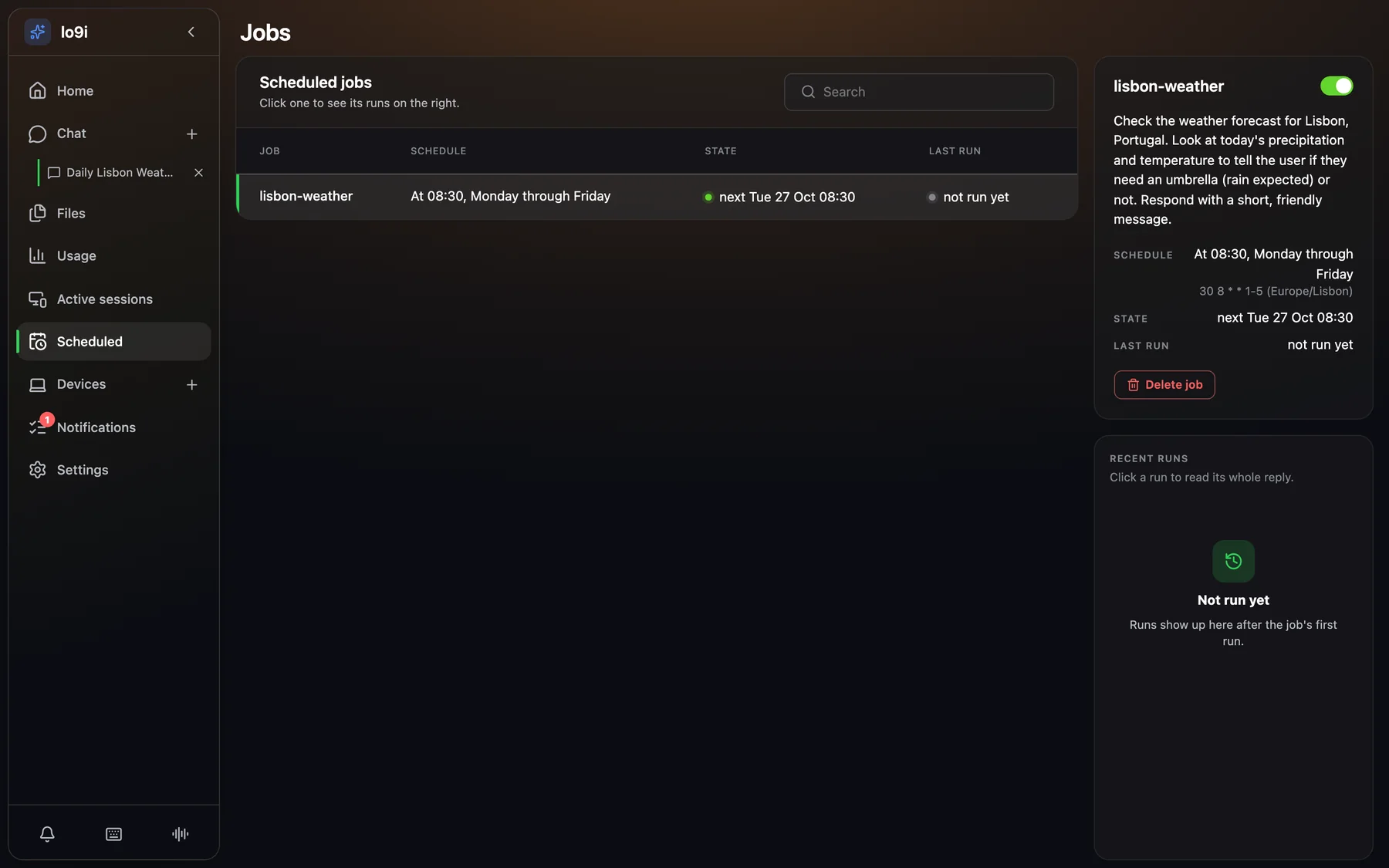The image size is (1389, 868).
Task: Click the Delete job button
Action: pyautogui.click(x=1164, y=385)
